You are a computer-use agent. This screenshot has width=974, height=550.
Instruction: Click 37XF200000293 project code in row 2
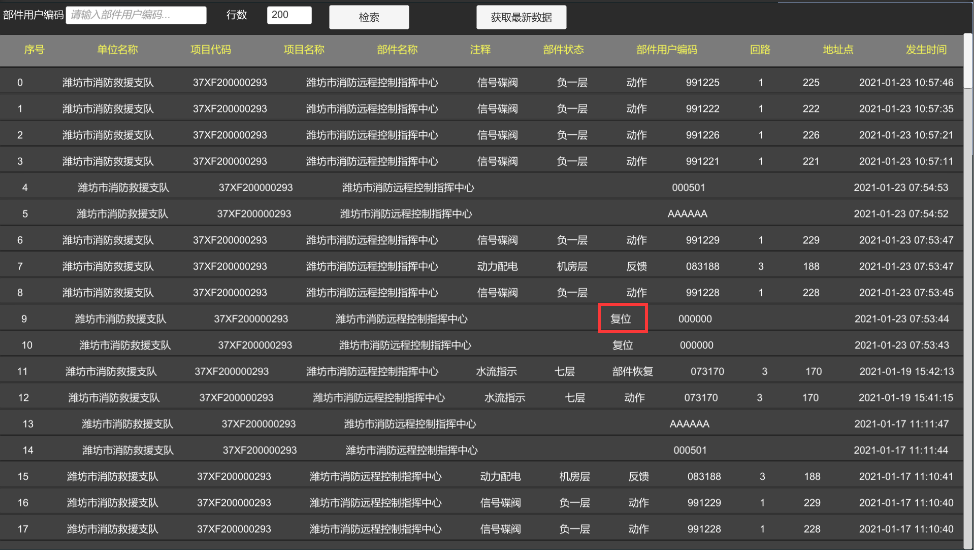coord(230,135)
